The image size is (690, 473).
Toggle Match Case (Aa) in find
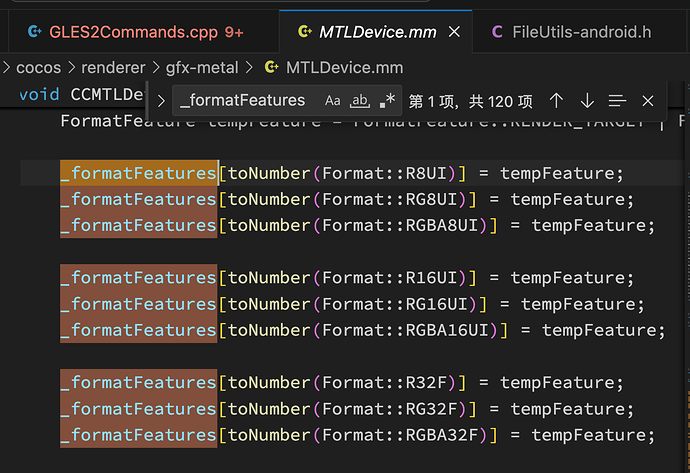333,101
